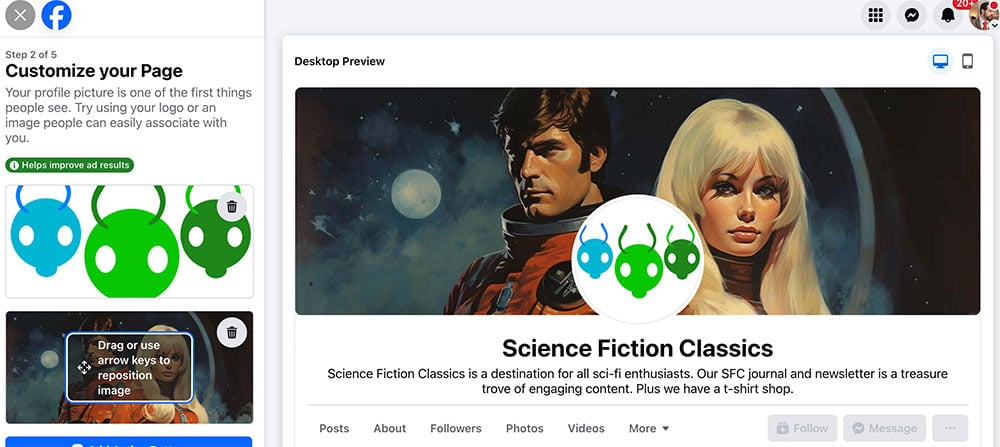Select the Posts tab

tap(334, 429)
